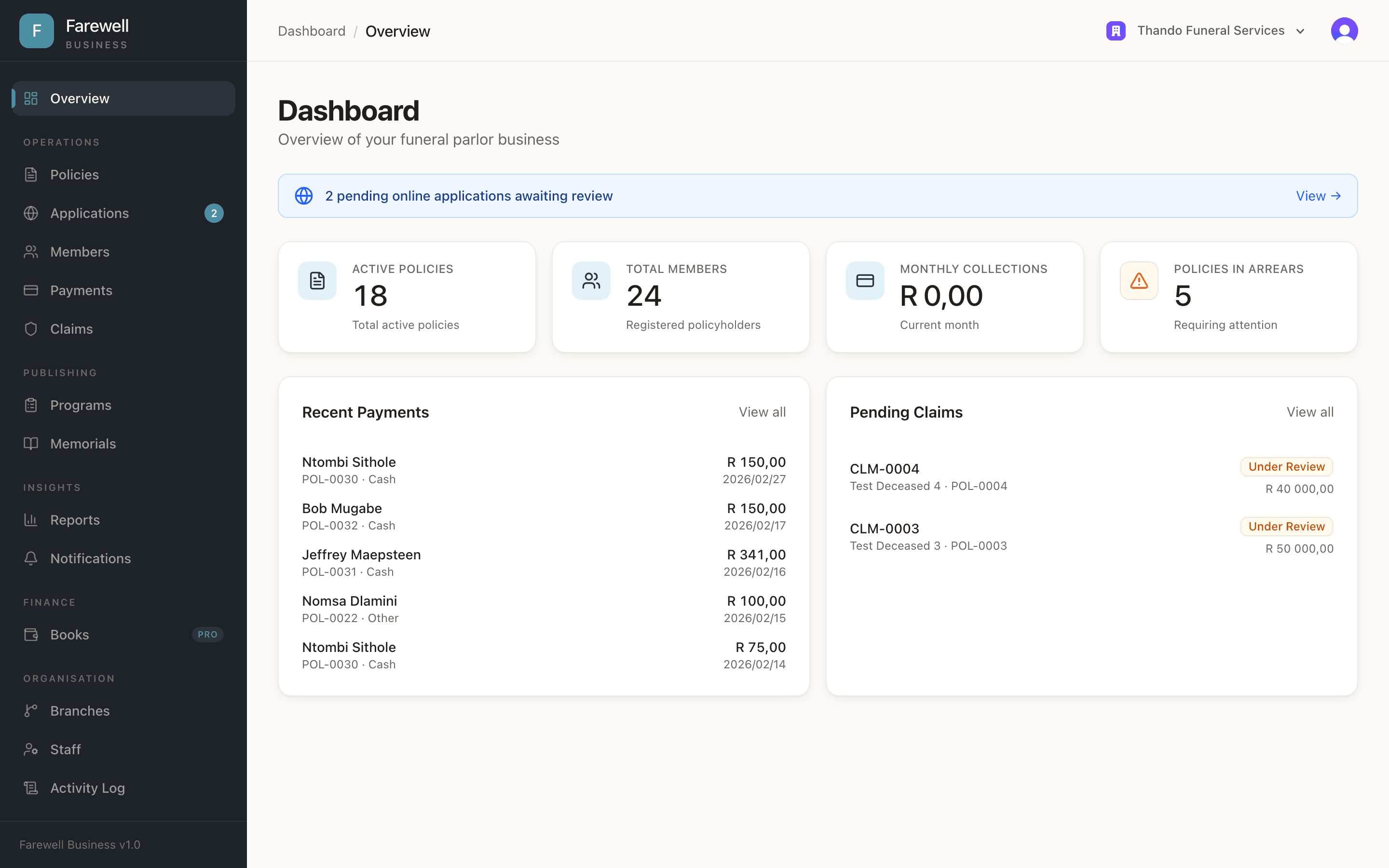
Task: Open the Applications menu item
Action: tap(123, 213)
